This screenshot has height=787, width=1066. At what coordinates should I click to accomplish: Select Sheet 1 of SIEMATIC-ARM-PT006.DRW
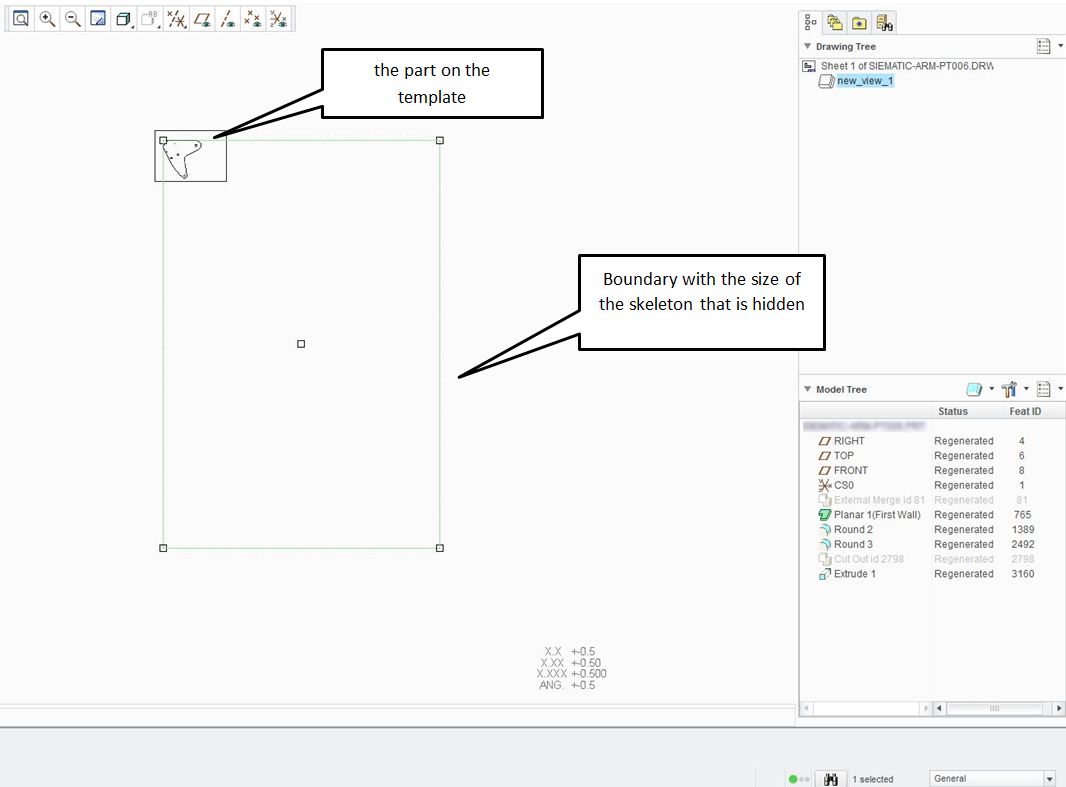pos(906,66)
